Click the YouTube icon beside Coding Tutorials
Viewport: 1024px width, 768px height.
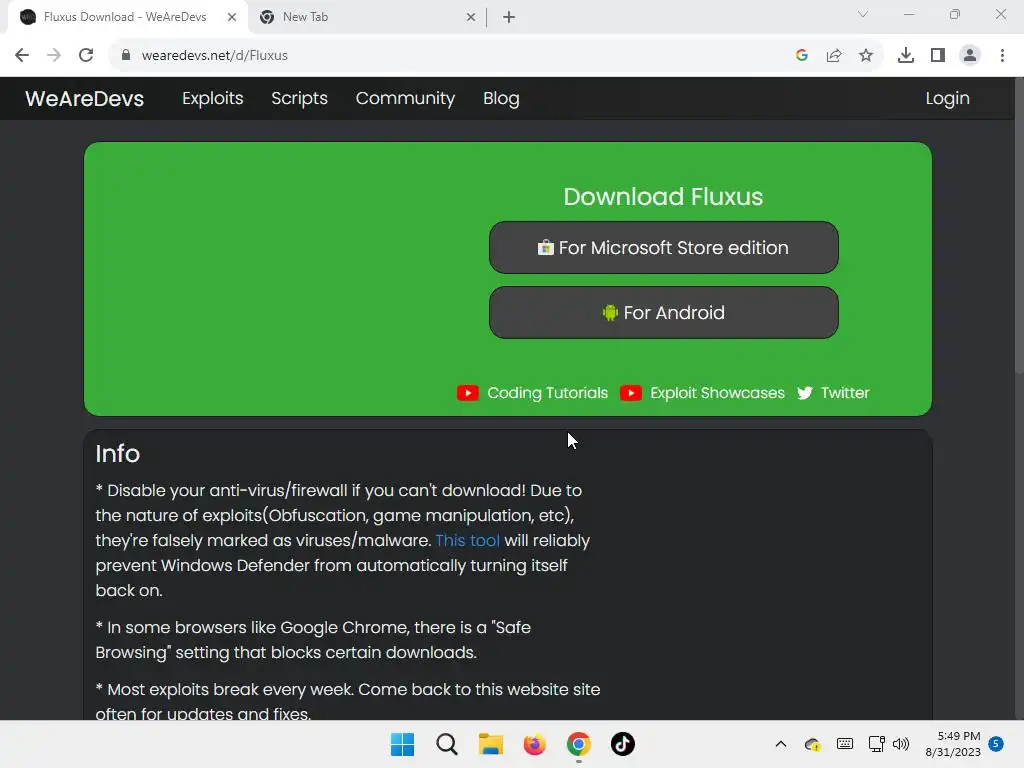pyautogui.click(x=468, y=392)
